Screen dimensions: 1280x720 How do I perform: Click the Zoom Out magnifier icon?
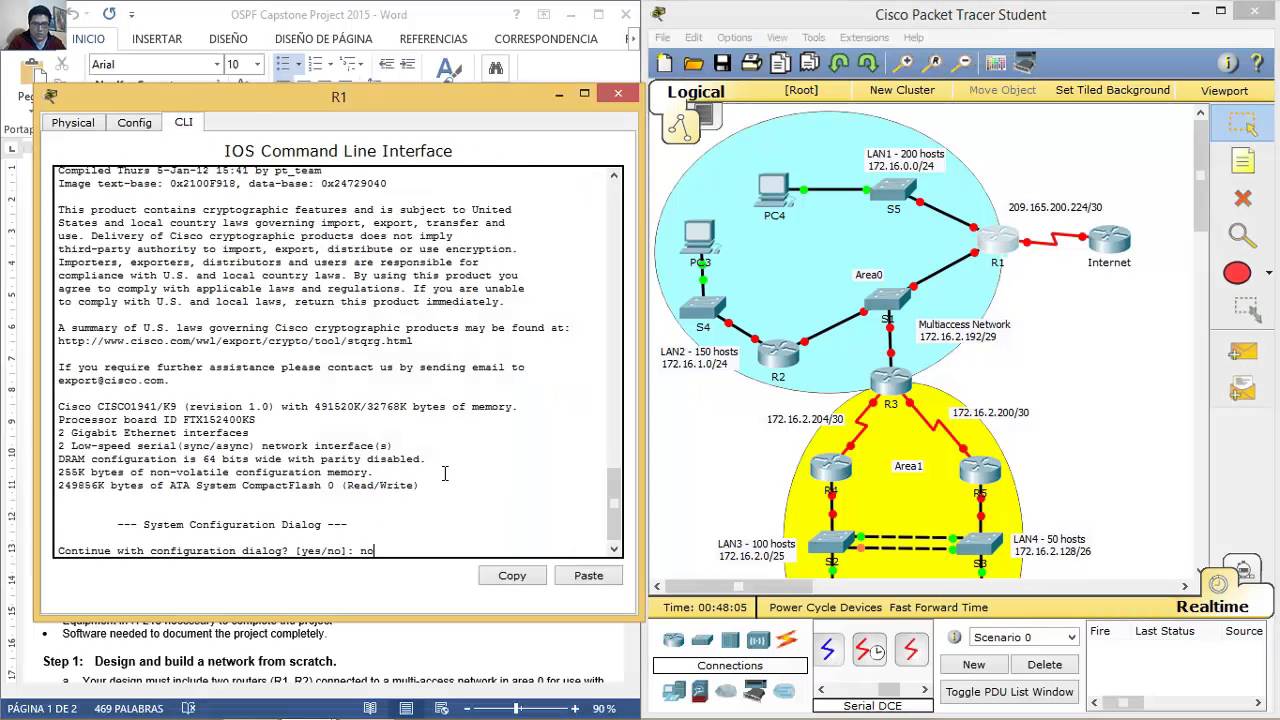point(961,63)
